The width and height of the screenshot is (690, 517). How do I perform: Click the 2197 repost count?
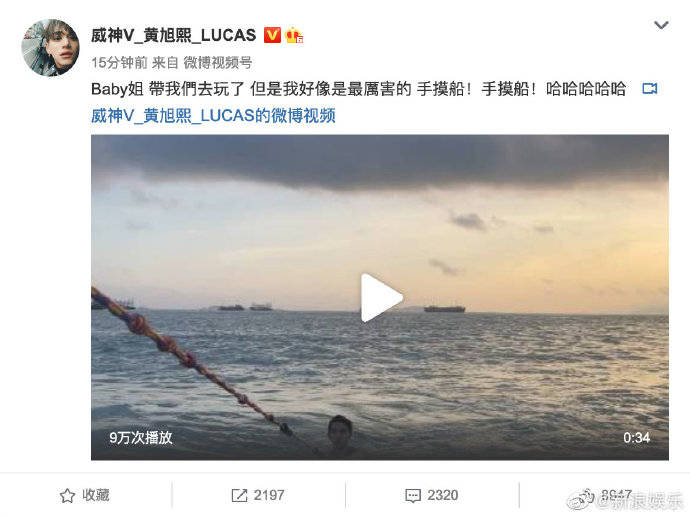click(x=268, y=495)
